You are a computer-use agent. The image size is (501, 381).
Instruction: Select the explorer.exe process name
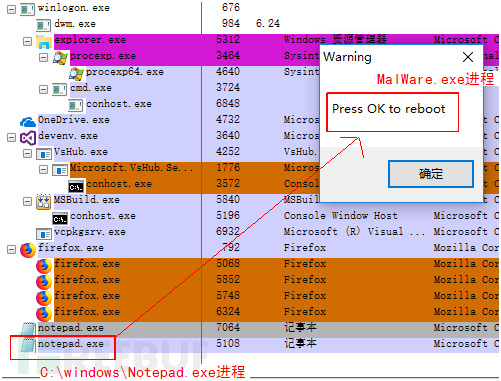90,40
